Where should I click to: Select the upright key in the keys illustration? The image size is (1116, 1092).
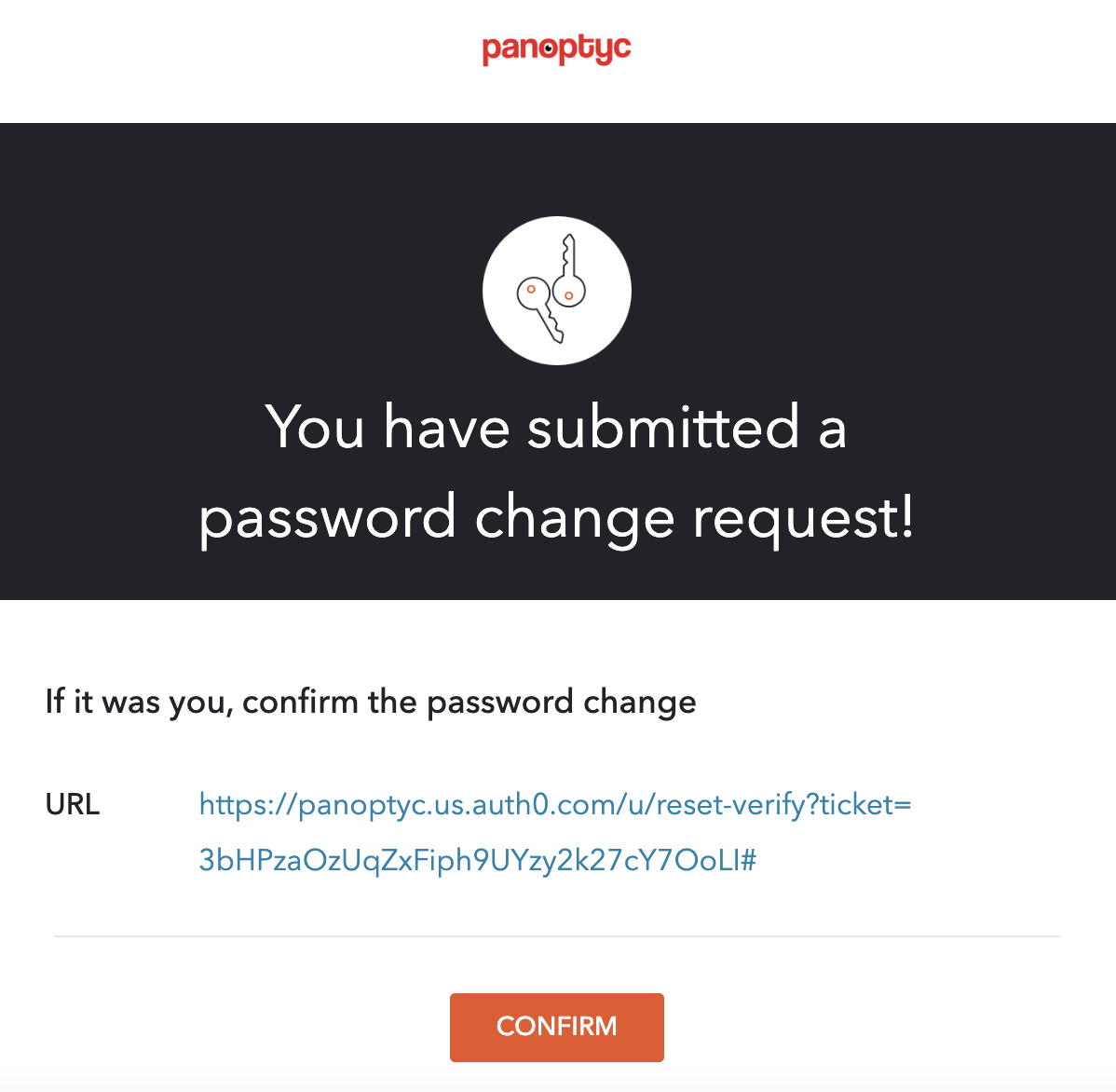(568, 270)
